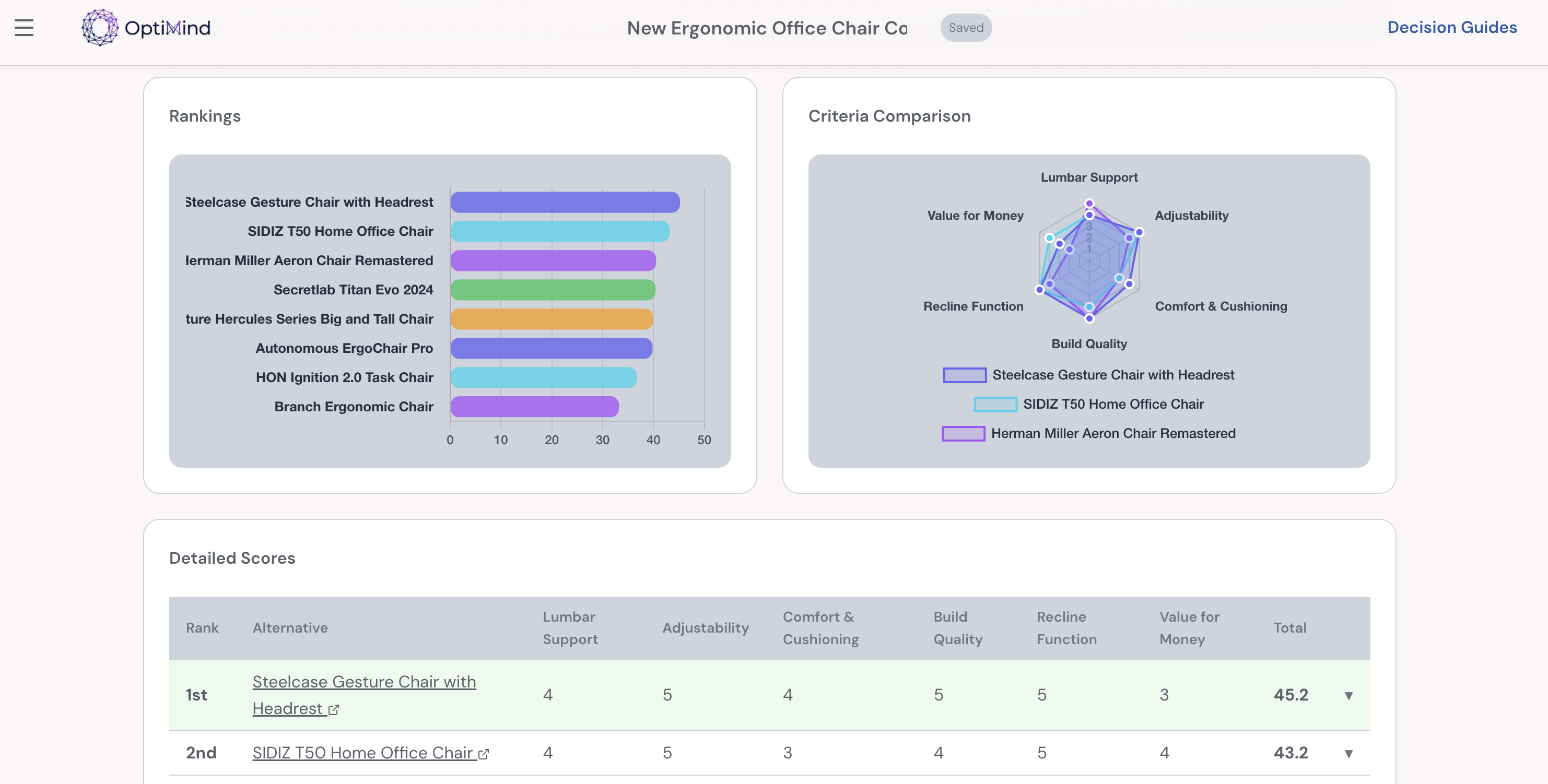Click the Hercules Series orange bar
1548x784 pixels.
point(551,319)
